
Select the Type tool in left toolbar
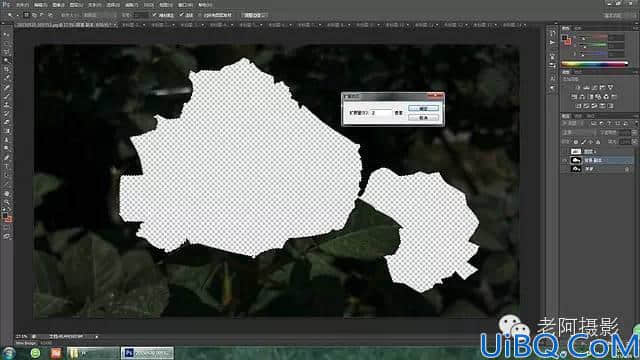(x=7, y=167)
